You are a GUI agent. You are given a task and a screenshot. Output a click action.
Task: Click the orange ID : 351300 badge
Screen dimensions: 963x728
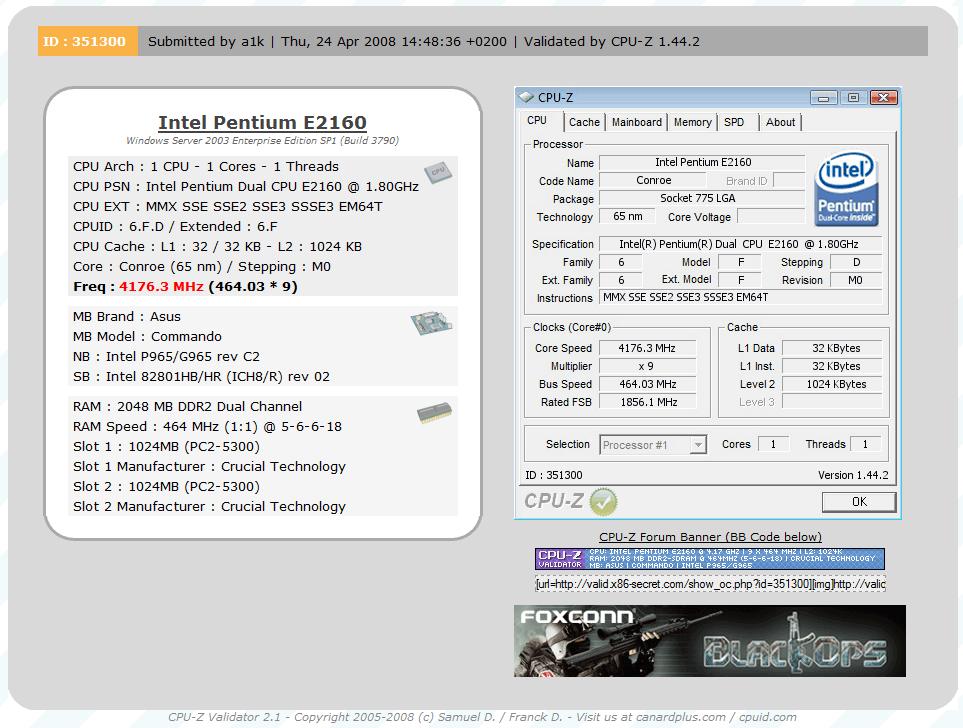point(87,41)
